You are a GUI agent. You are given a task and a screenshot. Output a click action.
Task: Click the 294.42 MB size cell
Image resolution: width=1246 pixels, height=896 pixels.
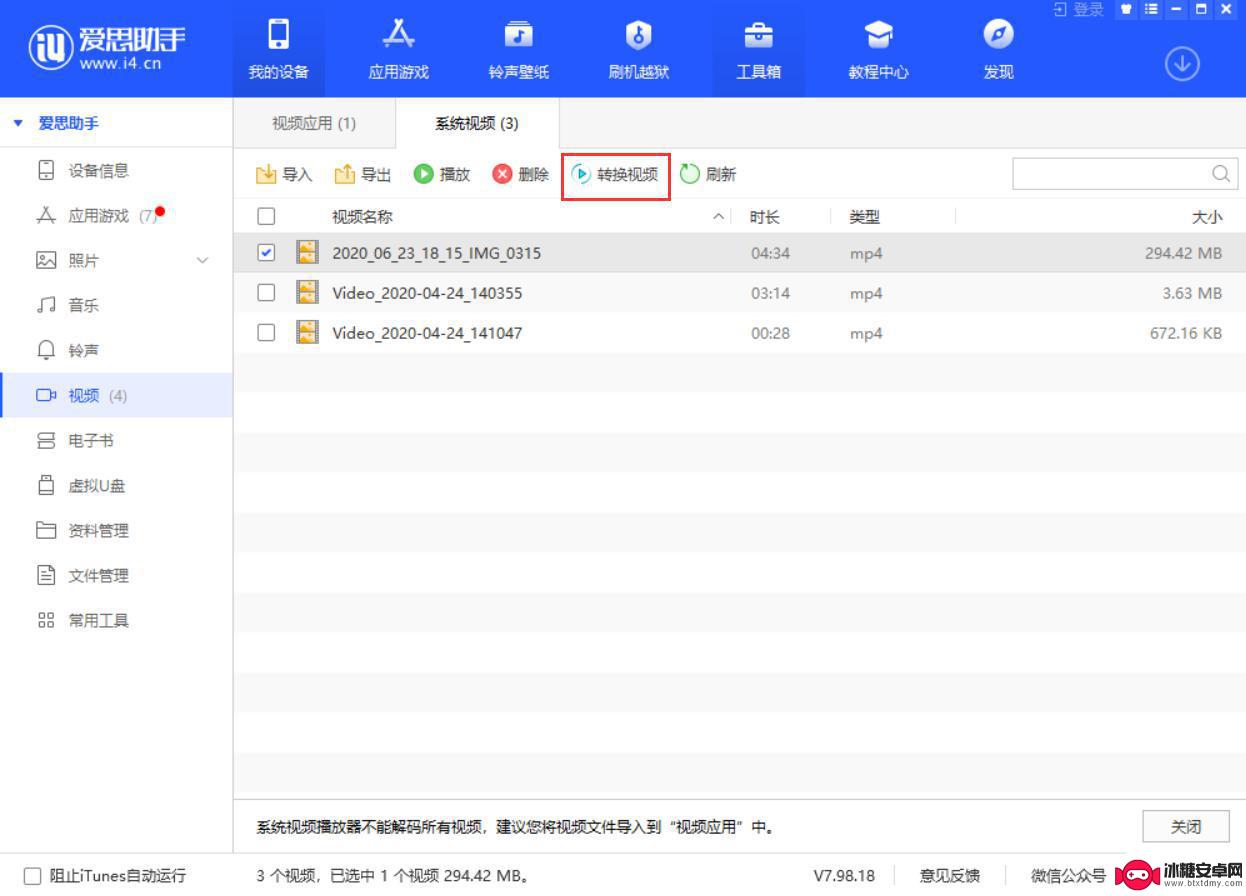point(1183,253)
